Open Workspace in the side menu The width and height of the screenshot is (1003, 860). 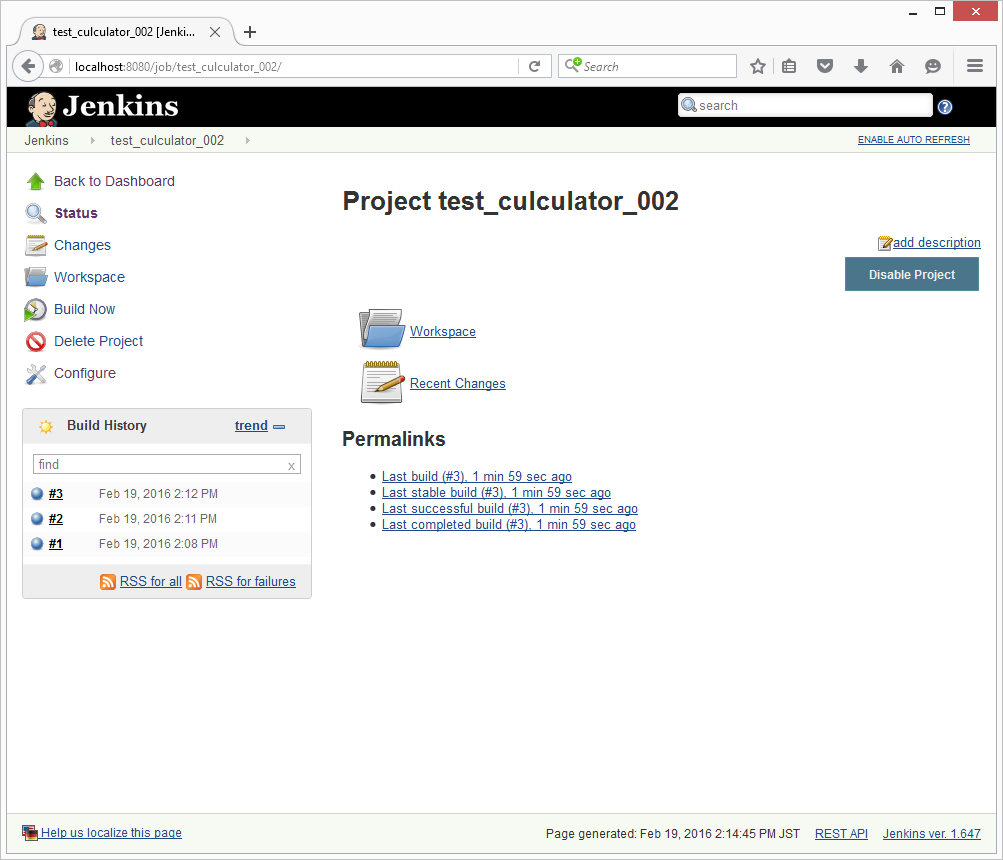pyautogui.click(x=89, y=278)
